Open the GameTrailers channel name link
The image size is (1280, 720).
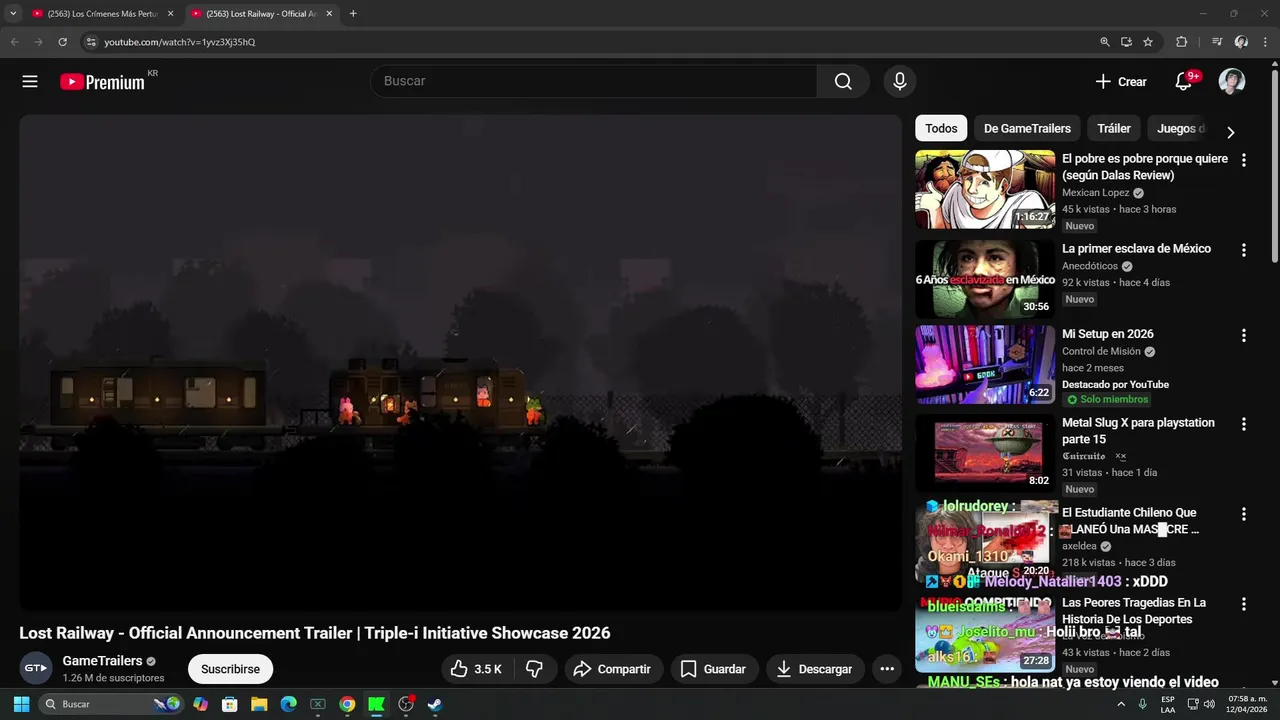point(102,661)
